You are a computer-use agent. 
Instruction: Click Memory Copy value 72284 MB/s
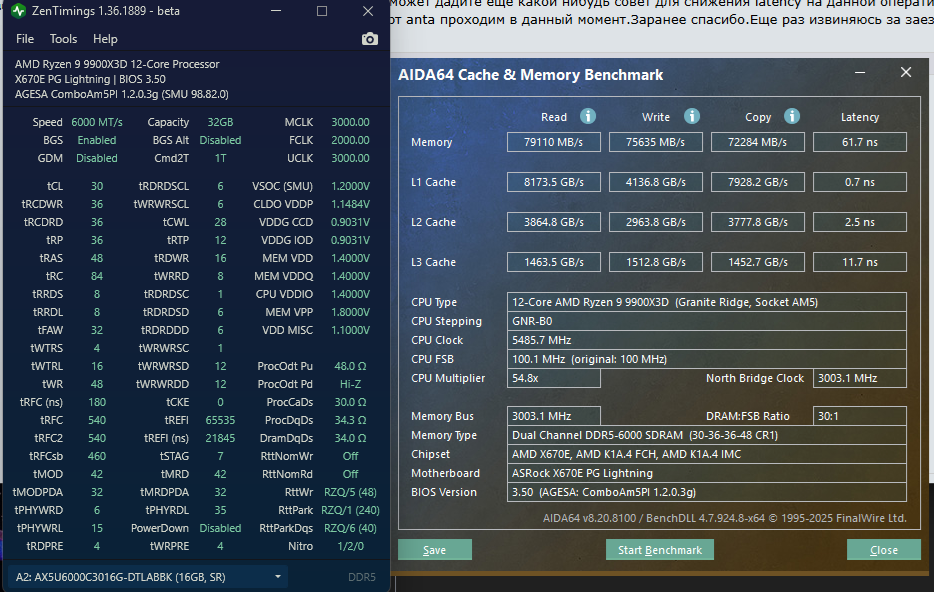click(757, 142)
